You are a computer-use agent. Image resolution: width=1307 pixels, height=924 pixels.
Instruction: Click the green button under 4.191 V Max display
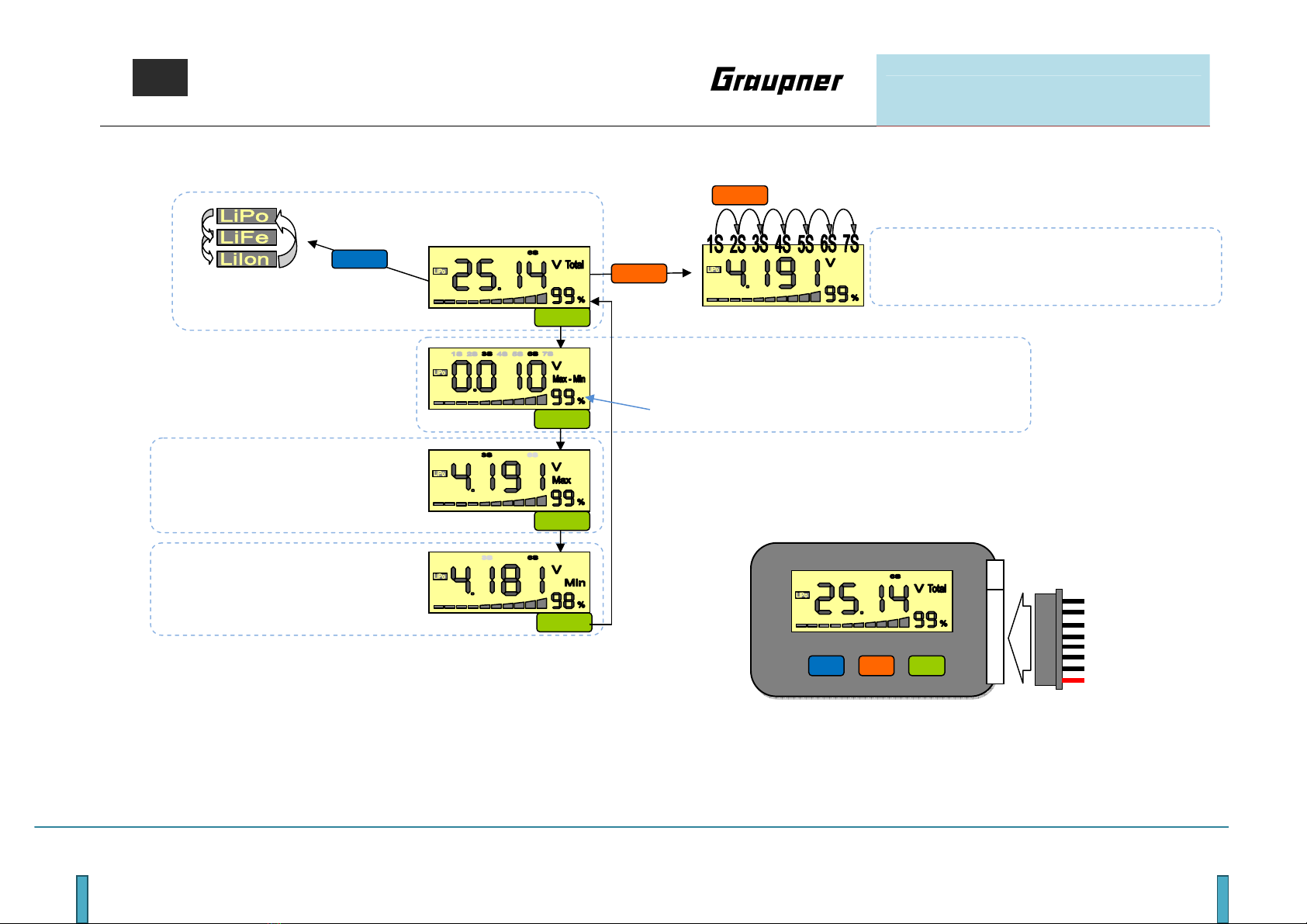coord(562,521)
